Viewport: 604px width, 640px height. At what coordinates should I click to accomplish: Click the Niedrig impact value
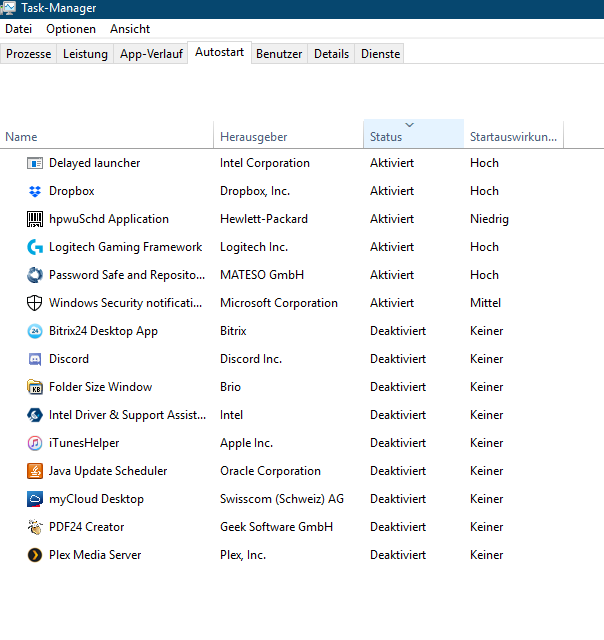(489, 219)
